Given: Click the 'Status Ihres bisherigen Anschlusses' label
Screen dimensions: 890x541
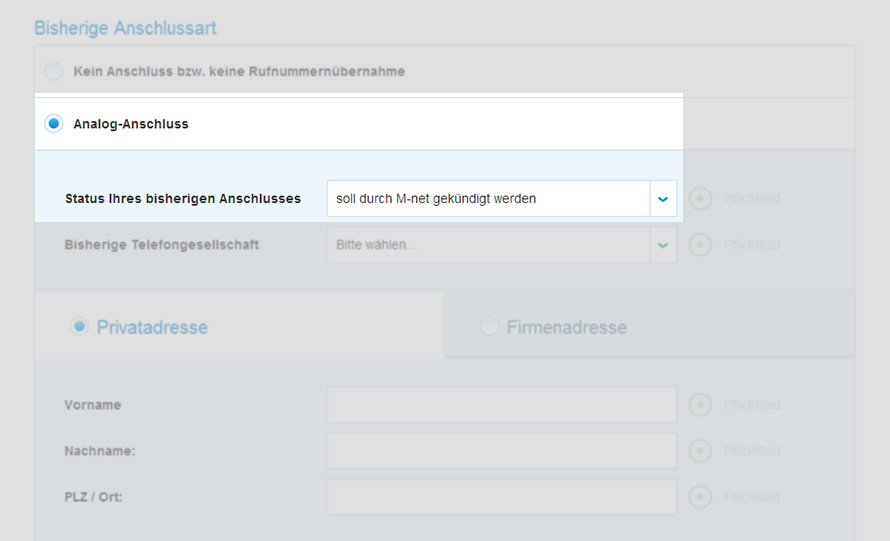Looking at the screenshot, I should [183, 199].
